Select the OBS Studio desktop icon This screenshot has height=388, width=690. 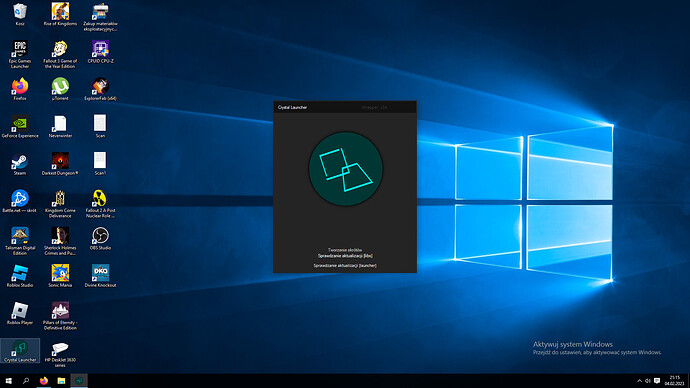click(x=100, y=238)
